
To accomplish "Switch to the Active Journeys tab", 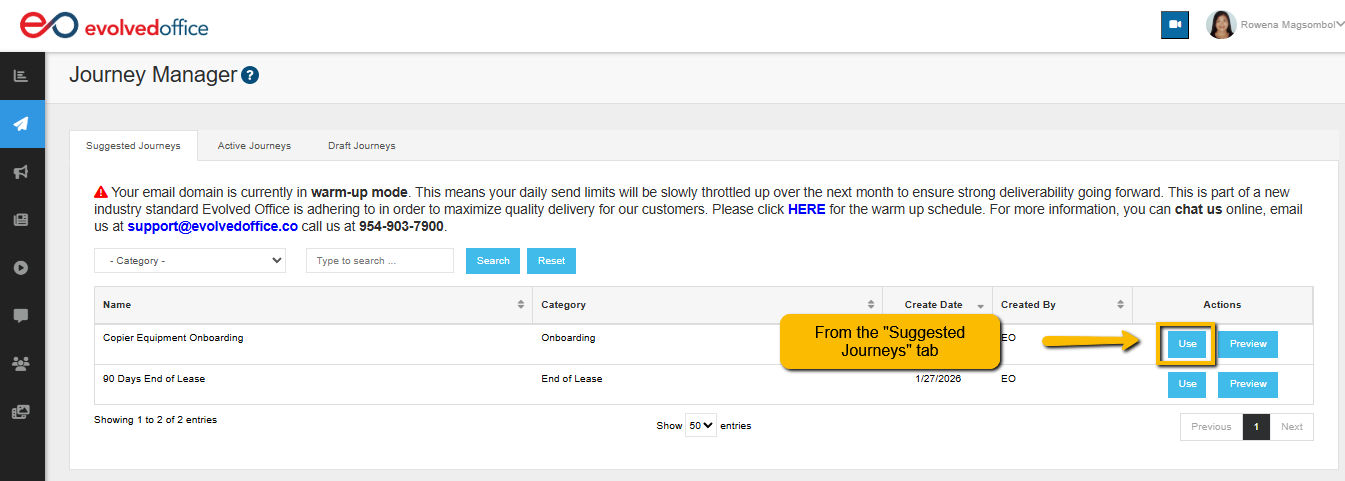I will [x=254, y=146].
